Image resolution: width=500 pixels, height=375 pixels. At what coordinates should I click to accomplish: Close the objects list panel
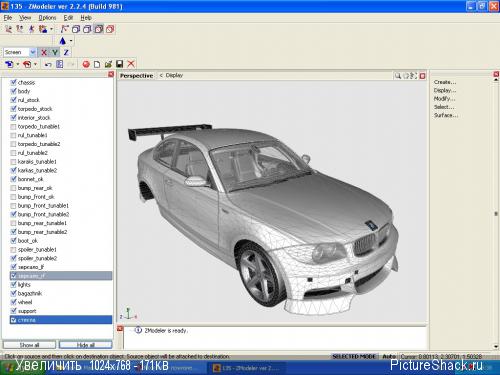[x=111, y=74]
